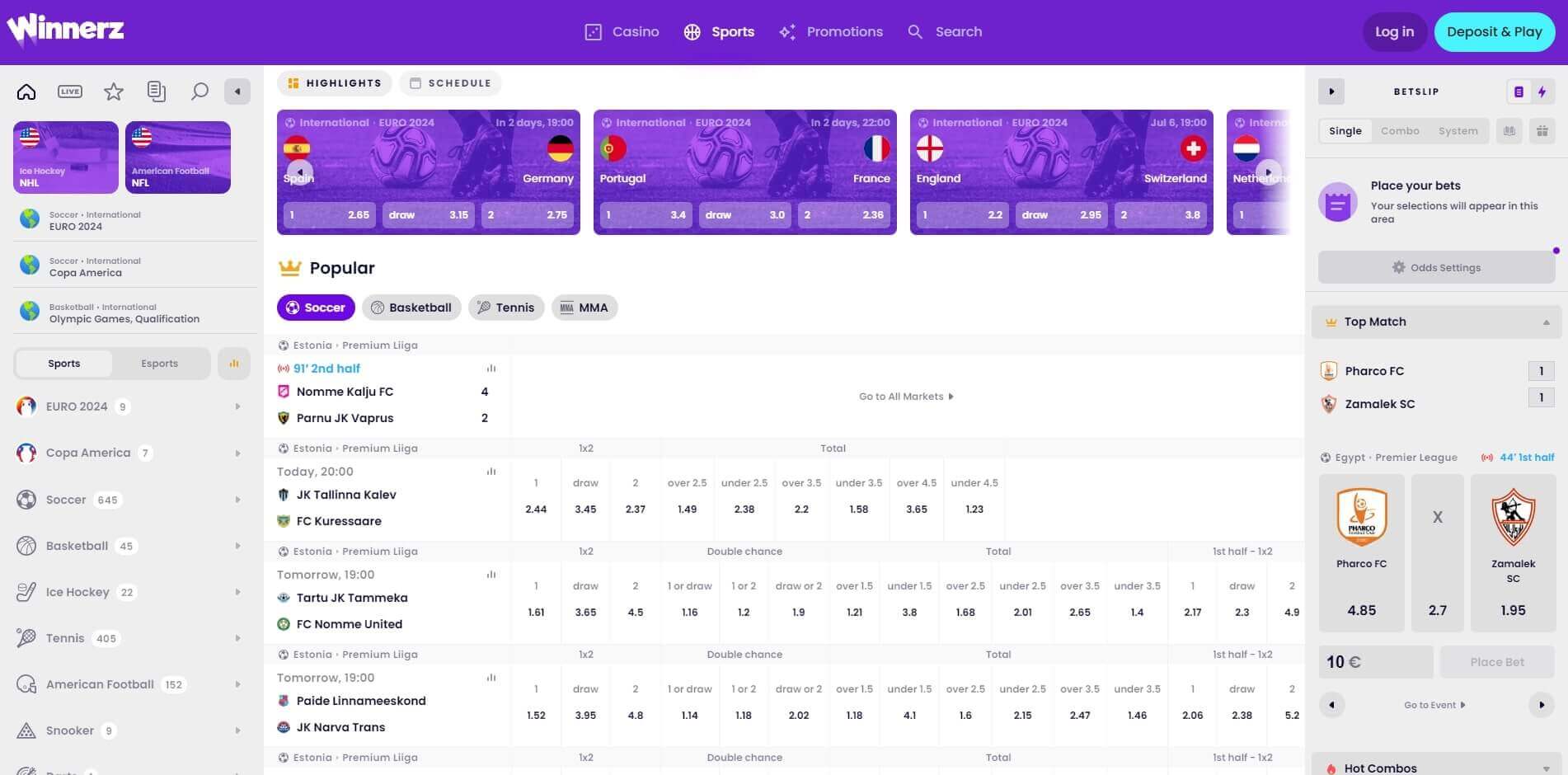1568x775 pixels.
Task: Click the search magnifier icon in the left sidebar
Action: (x=200, y=91)
